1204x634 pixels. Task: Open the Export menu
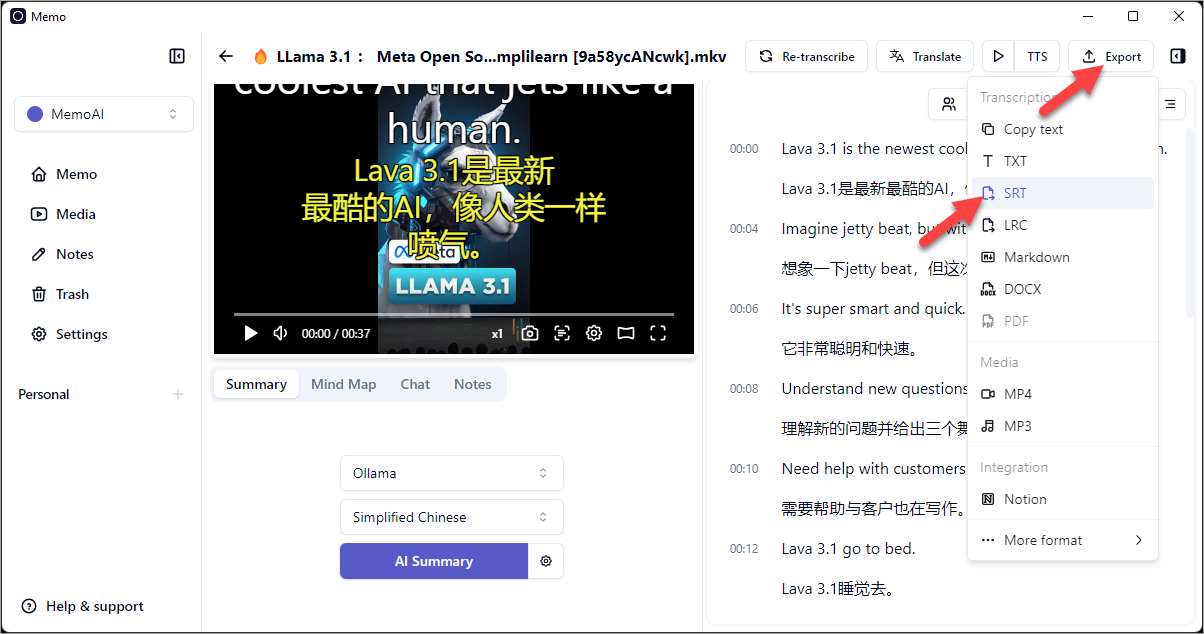tap(1111, 56)
